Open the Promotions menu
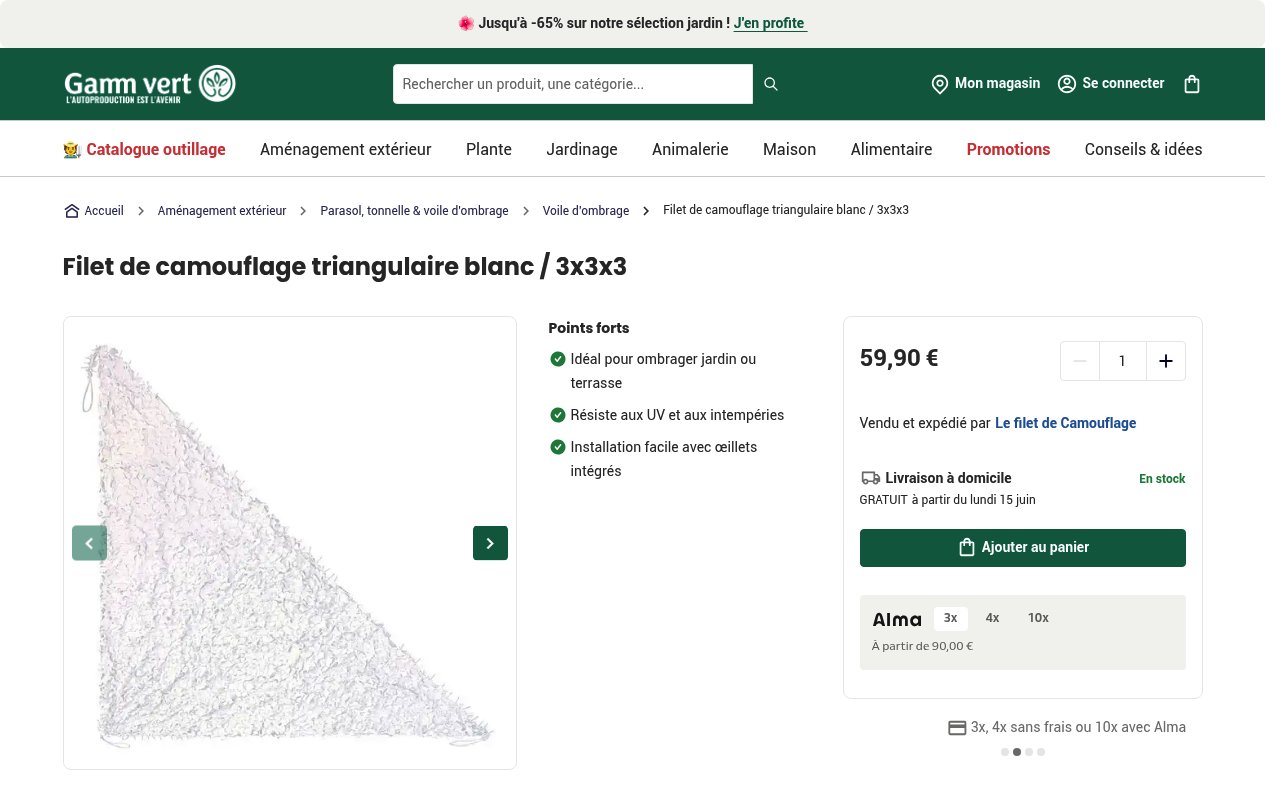The image size is (1280, 800). tap(1009, 149)
